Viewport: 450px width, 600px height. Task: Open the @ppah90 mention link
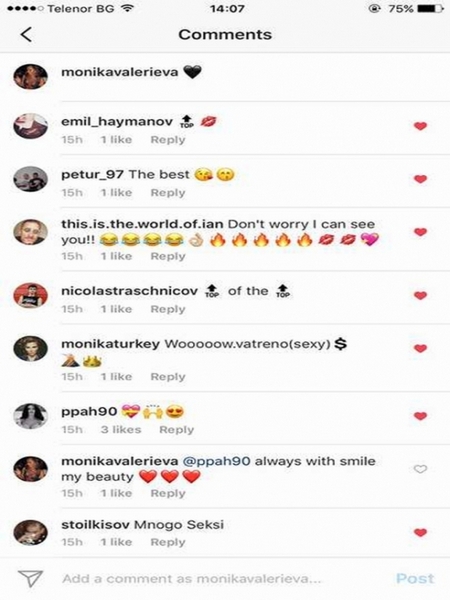217,461
